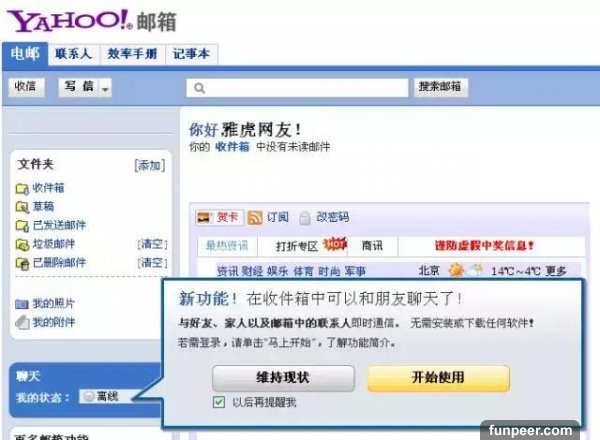The width and height of the screenshot is (600, 440).
Task: Click the 改密码 lock icon
Action: click(x=305, y=218)
